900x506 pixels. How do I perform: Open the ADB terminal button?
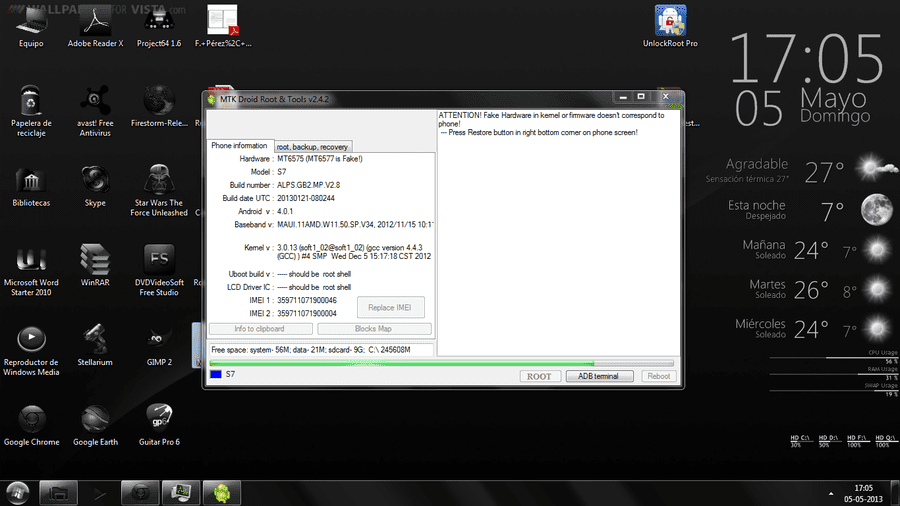point(599,376)
